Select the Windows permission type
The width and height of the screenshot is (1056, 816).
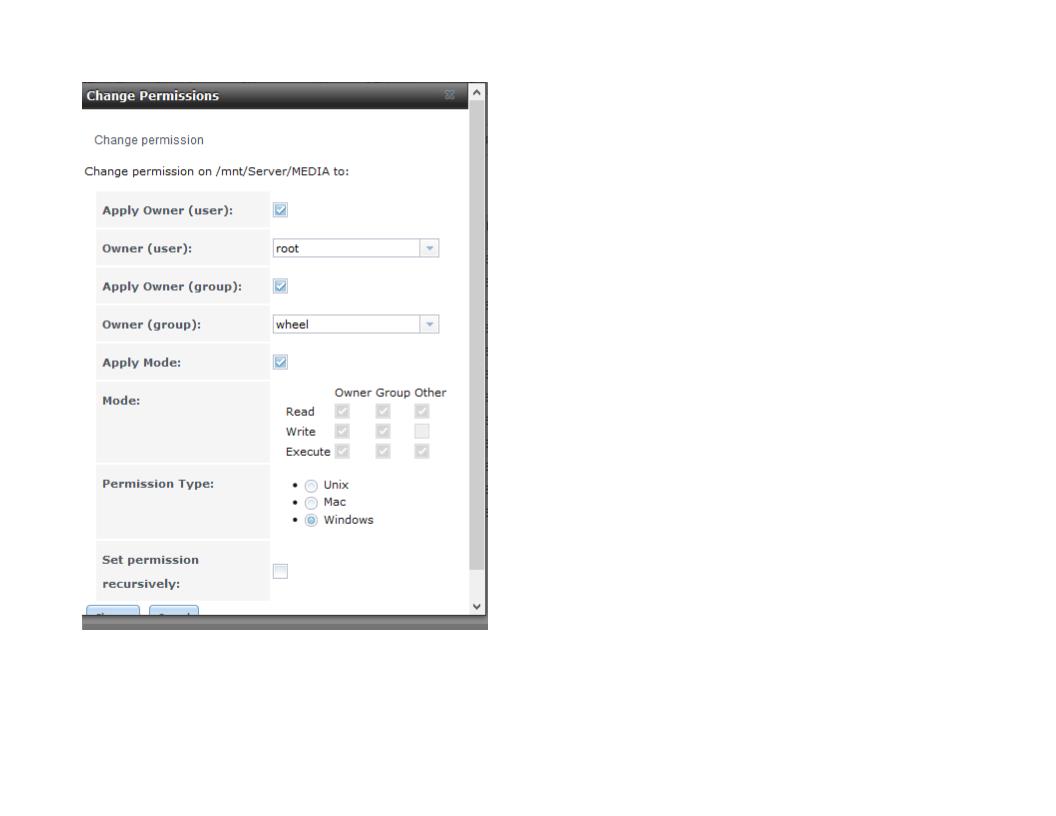tap(311, 520)
